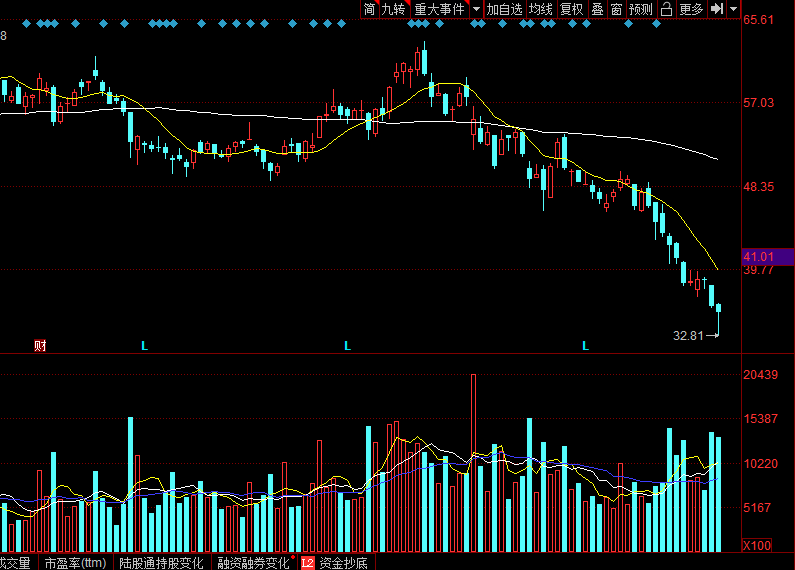Switch to the 陆股通持股变化 tab

pyautogui.click(x=161, y=562)
